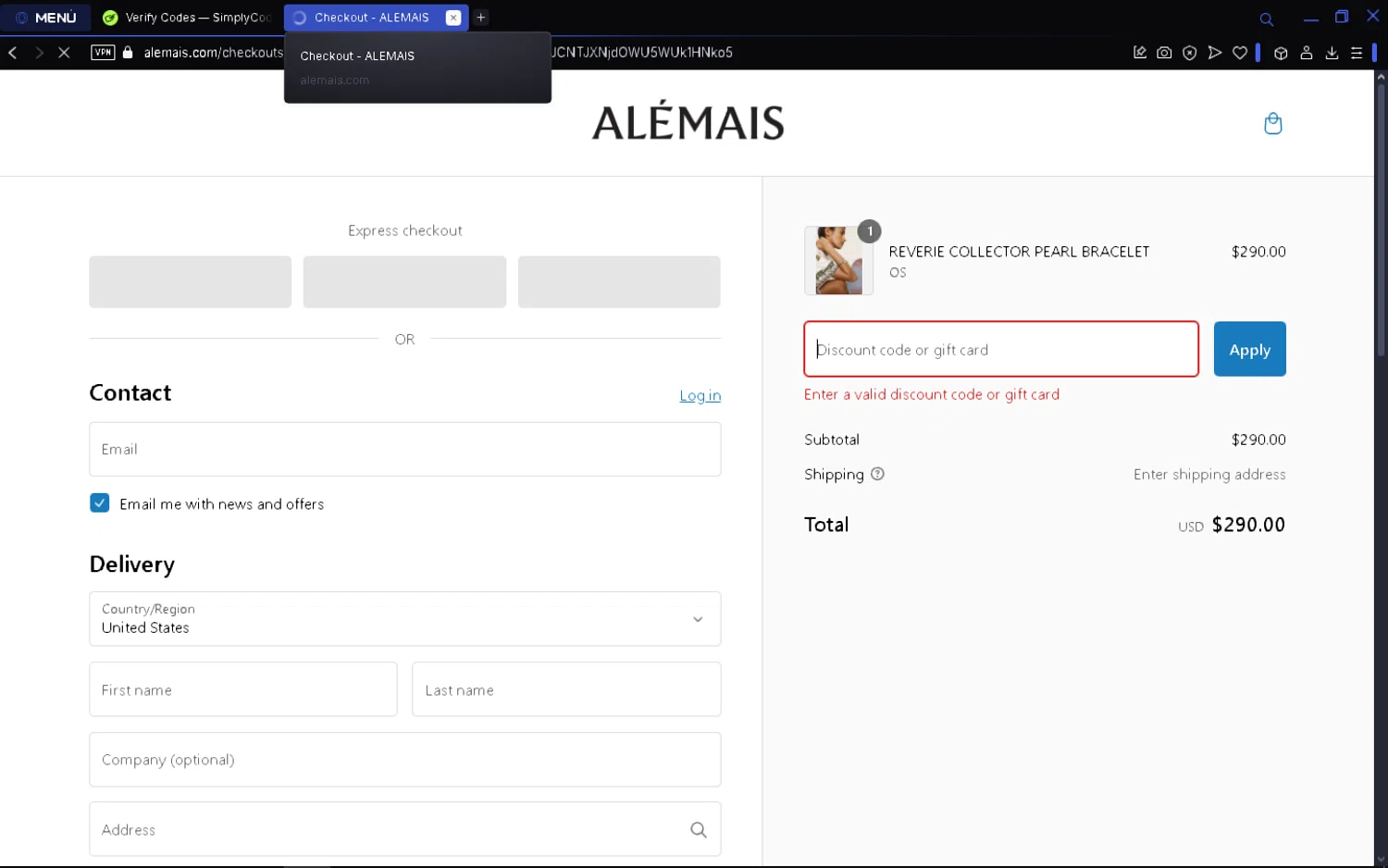Click the Reverie Collector Pearl Bracelet thumbnail
Image resolution: width=1388 pixels, height=868 pixels.
pyautogui.click(x=838, y=260)
